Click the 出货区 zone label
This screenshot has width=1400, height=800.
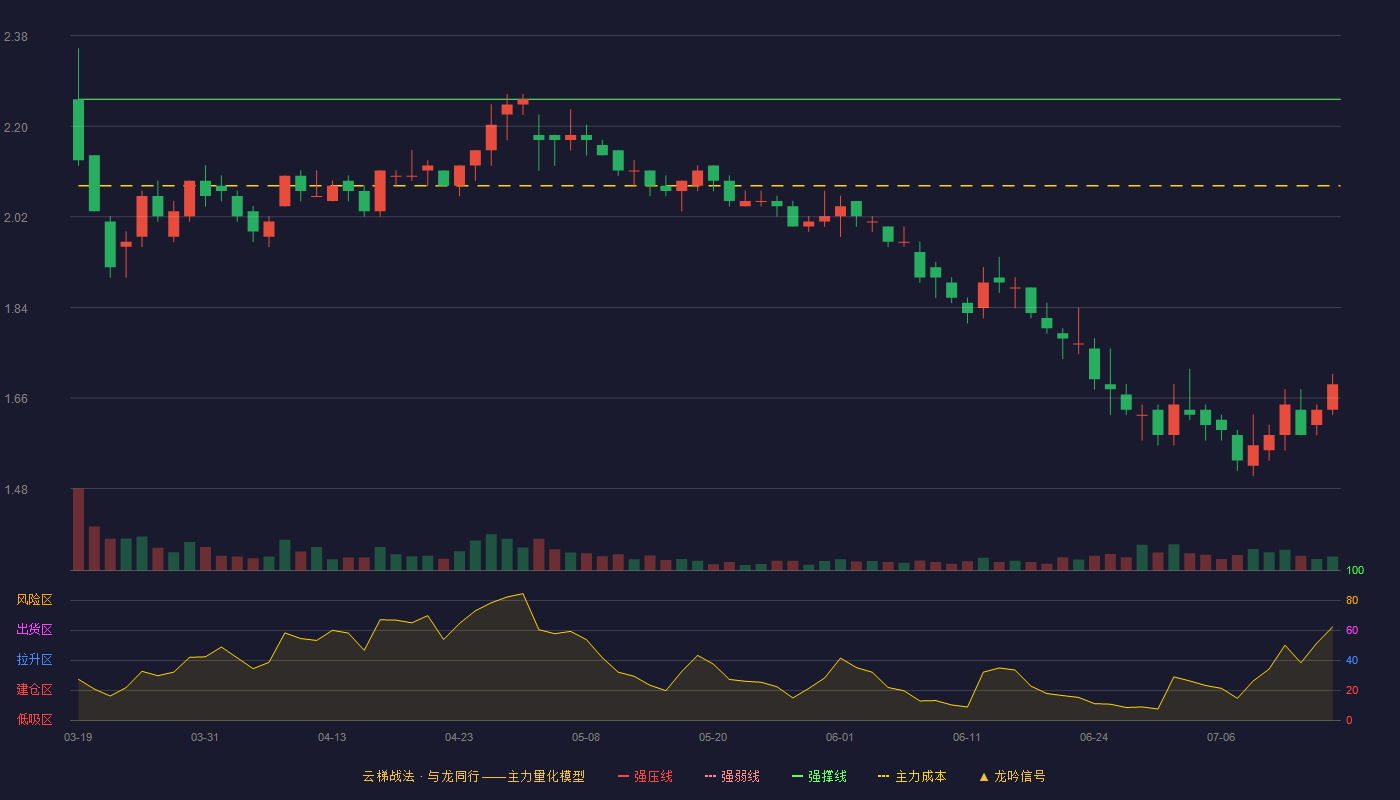pos(34,630)
